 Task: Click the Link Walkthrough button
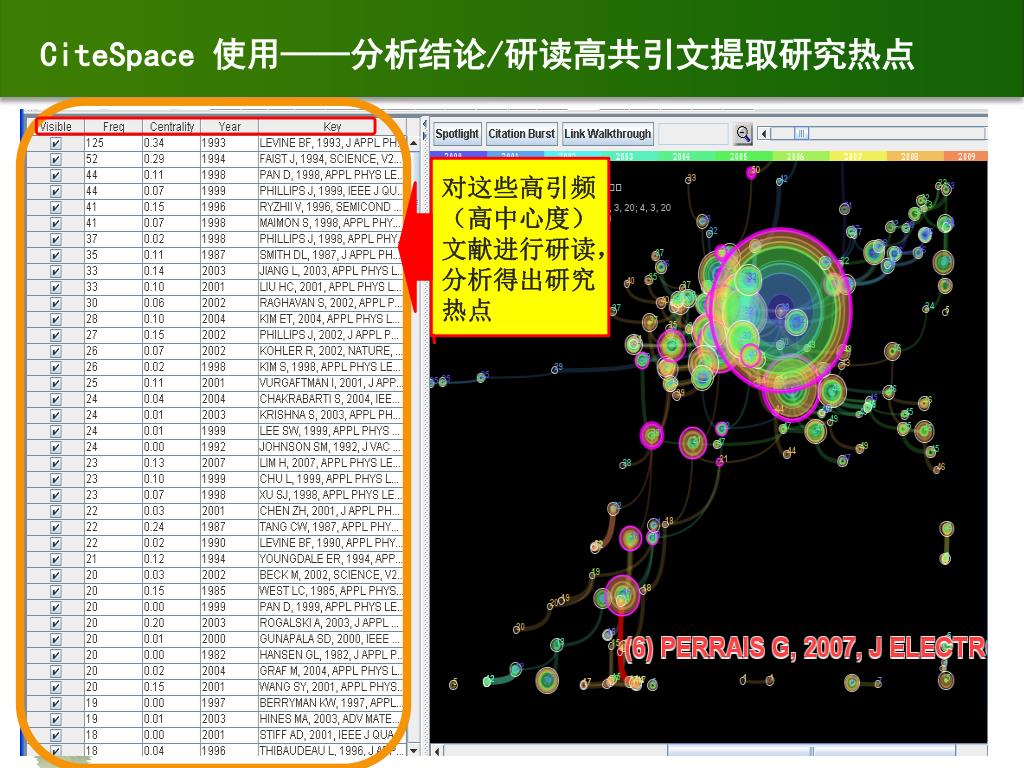coord(607,134)
